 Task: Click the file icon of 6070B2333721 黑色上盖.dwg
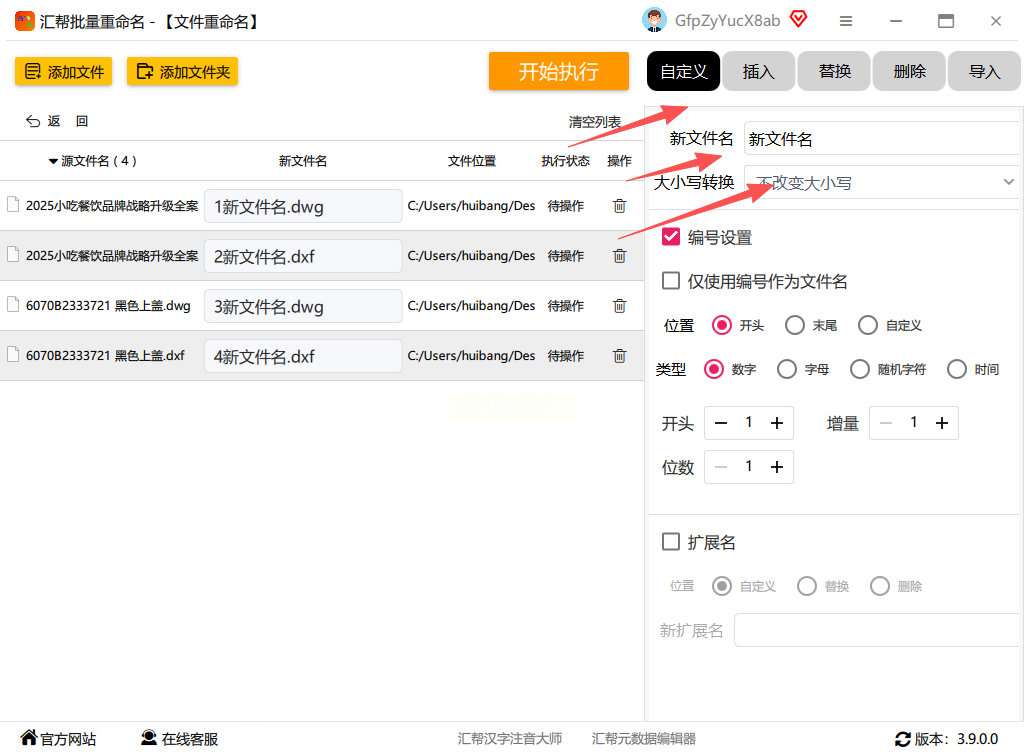point(12,304)
